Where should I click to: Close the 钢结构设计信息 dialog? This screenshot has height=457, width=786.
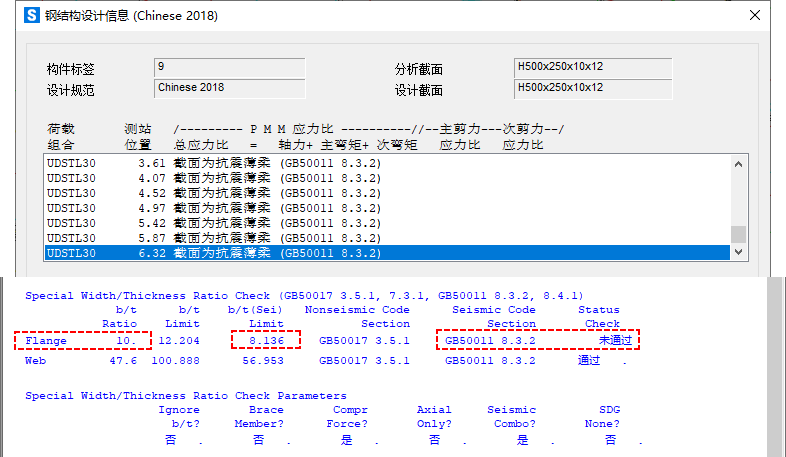click(762, 16)
